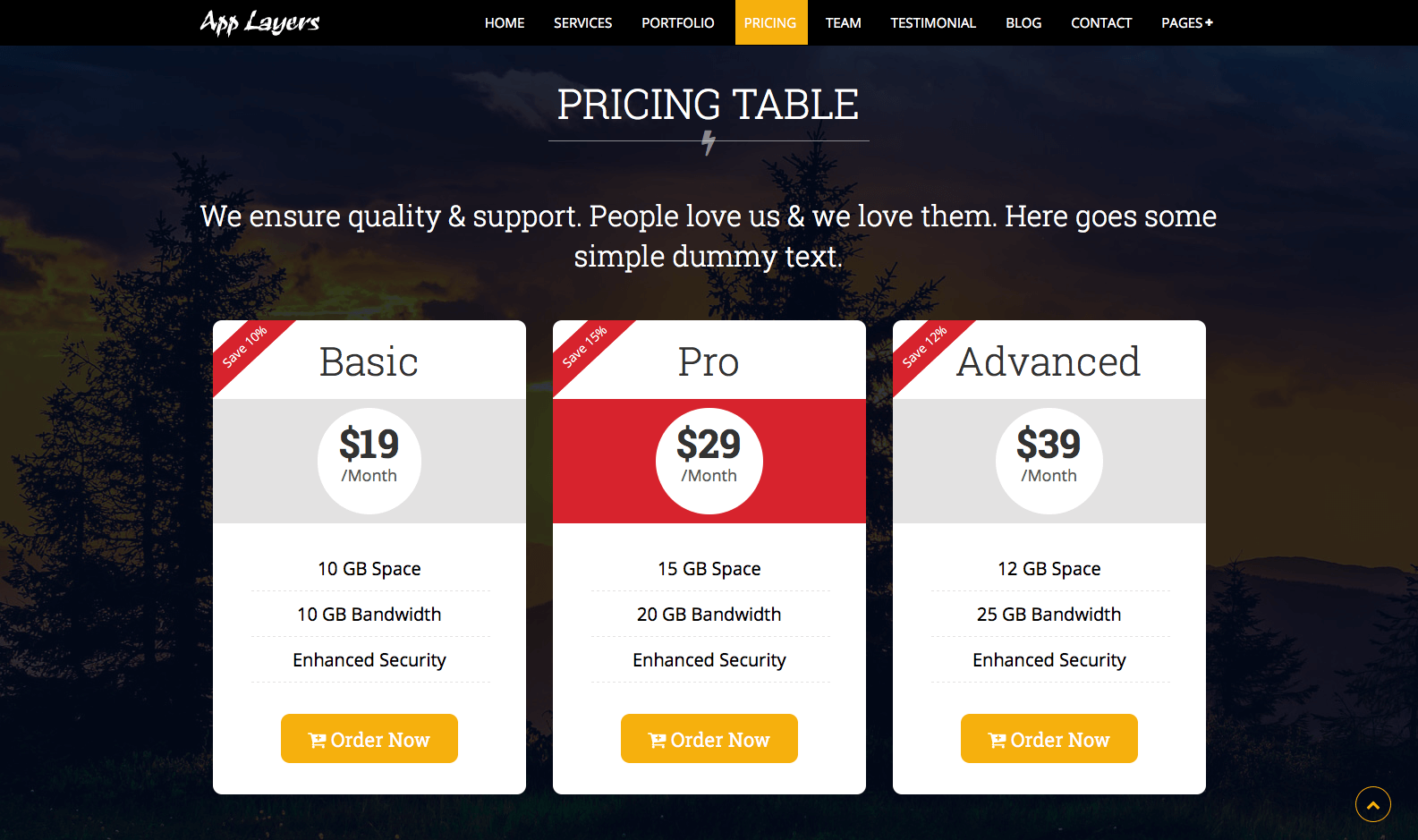Navigate to the Team section
The height and width of the screenshot is (840, 1418).
pyautogui.click(x=844, y=22)
